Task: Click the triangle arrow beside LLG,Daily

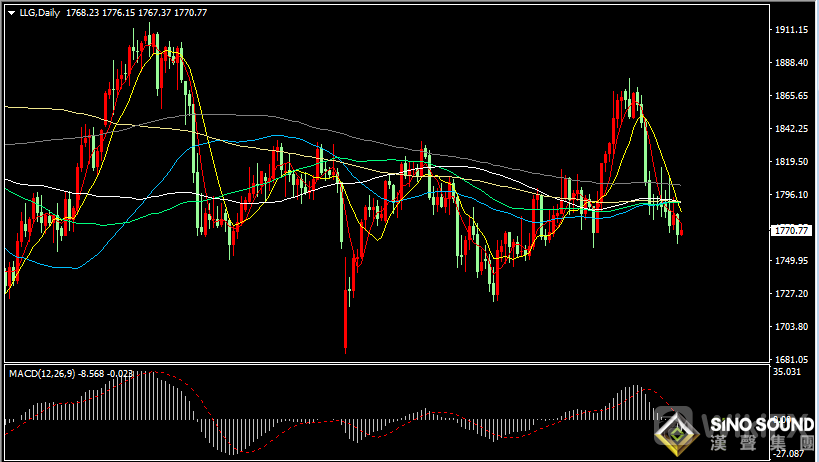Action: (11, 13)
